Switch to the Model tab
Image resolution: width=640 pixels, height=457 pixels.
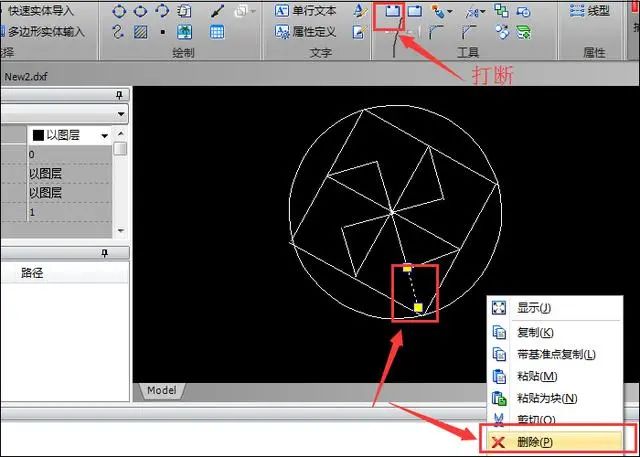pyautogui.click(x=162, y=390)
